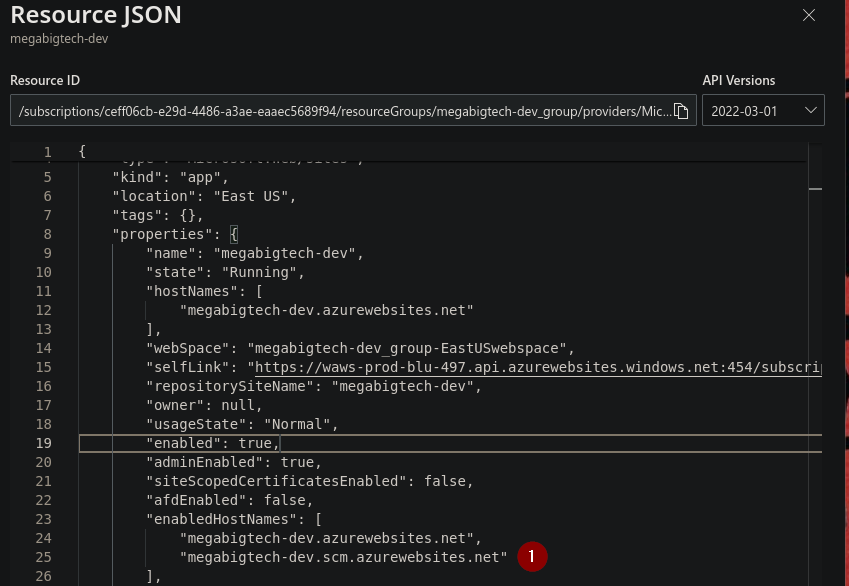The image size is (849, 586).
Task: Click line number 25 in the gutter
Action: click(x=43, y=557)
